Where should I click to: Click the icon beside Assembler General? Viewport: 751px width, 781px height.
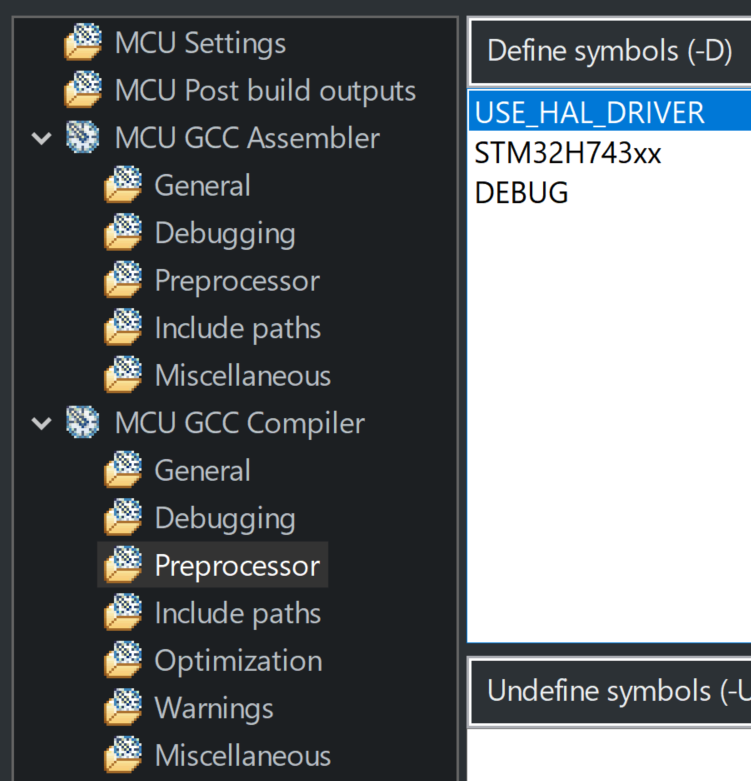click(x=124, y=185)
